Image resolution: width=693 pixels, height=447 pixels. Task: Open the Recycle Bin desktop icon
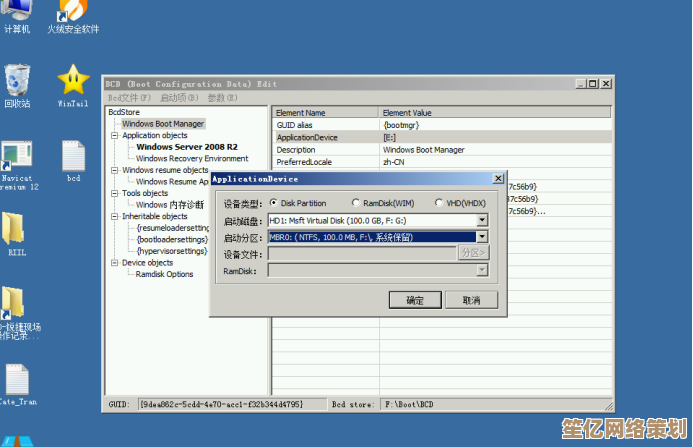(x=17, y=80)
